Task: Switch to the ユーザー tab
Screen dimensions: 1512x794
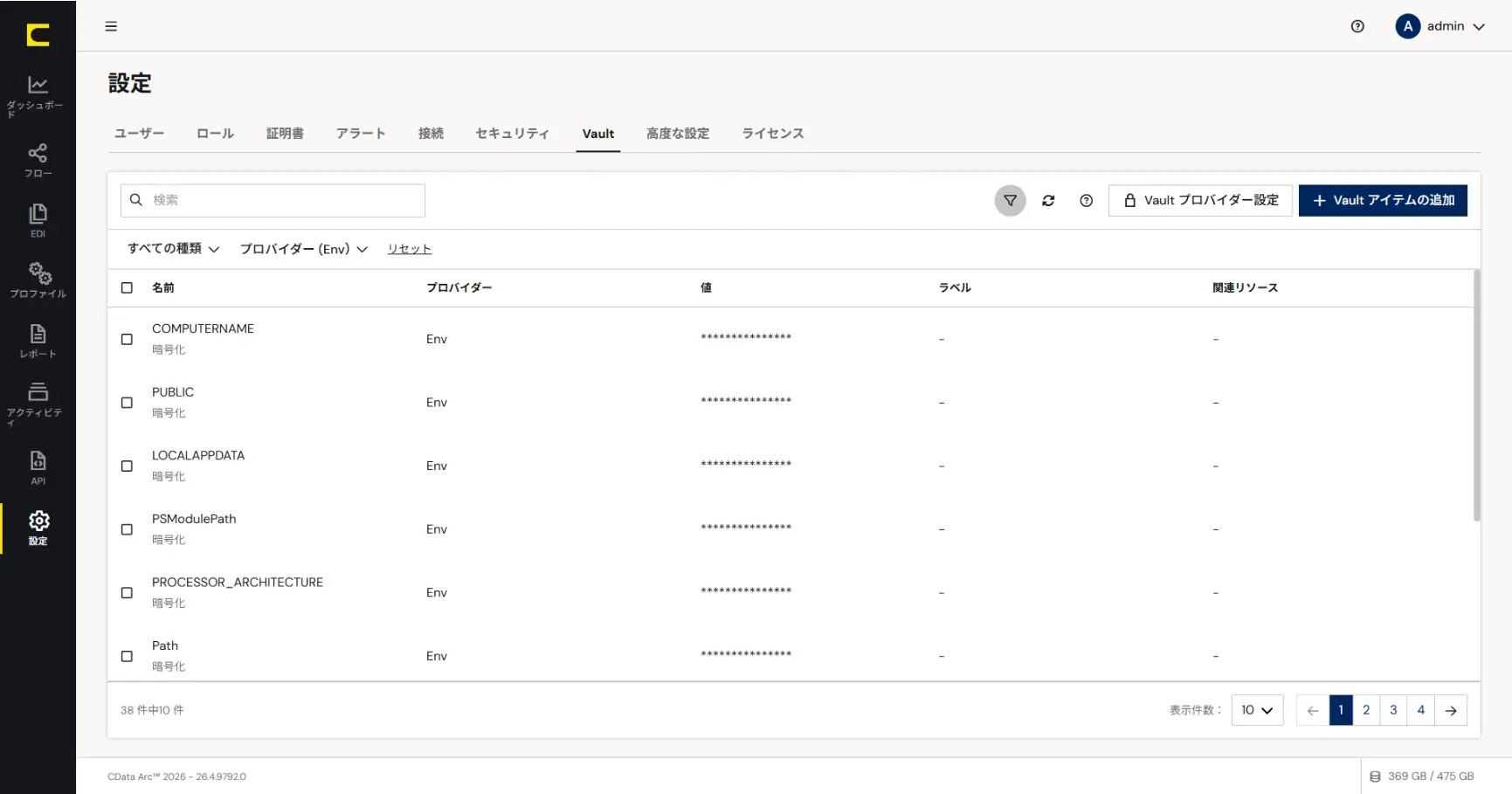Action: tap(139, 134)
